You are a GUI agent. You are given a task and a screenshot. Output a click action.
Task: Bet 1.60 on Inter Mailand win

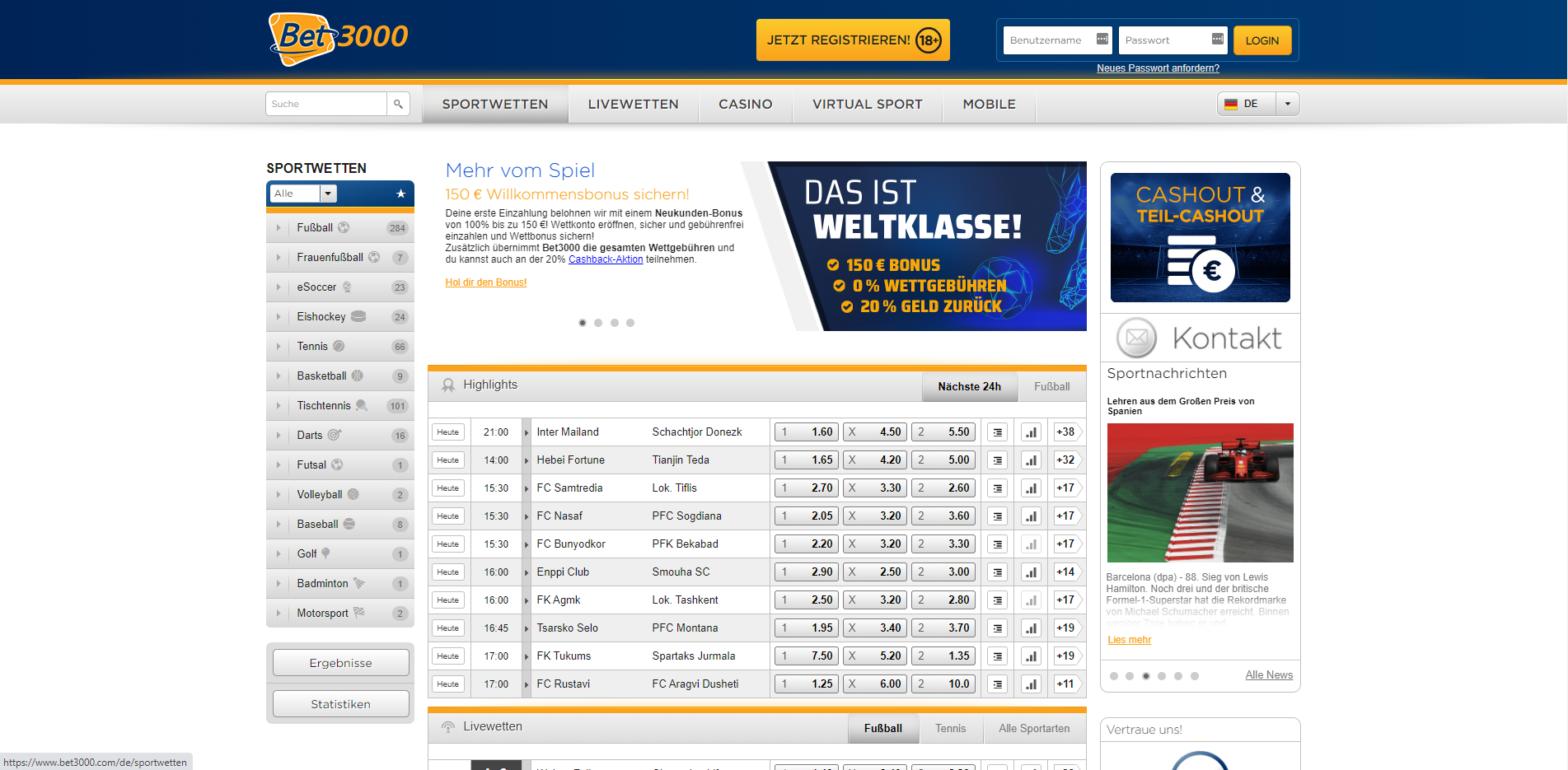tap(807, 432)
